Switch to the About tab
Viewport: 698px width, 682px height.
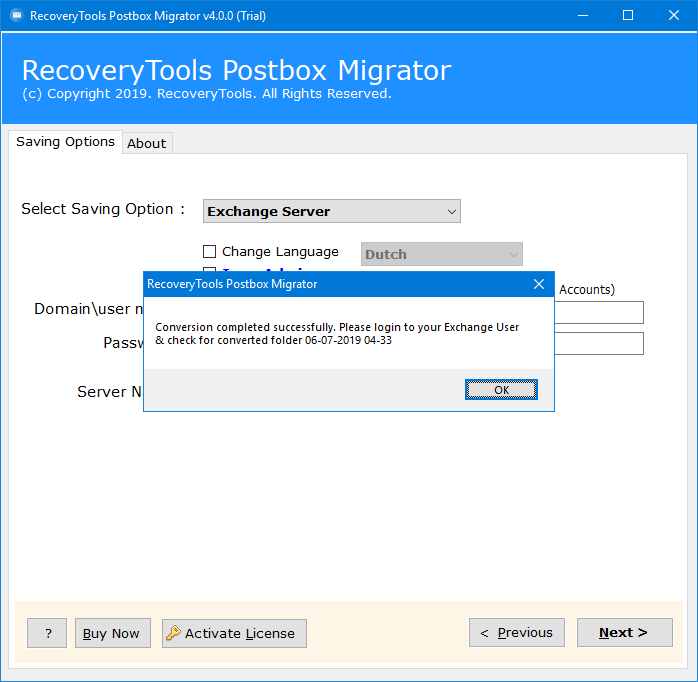(146, 143)
